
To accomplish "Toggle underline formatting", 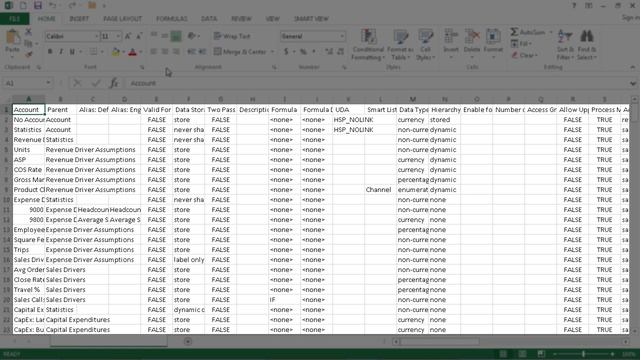I will pos(72,52).
